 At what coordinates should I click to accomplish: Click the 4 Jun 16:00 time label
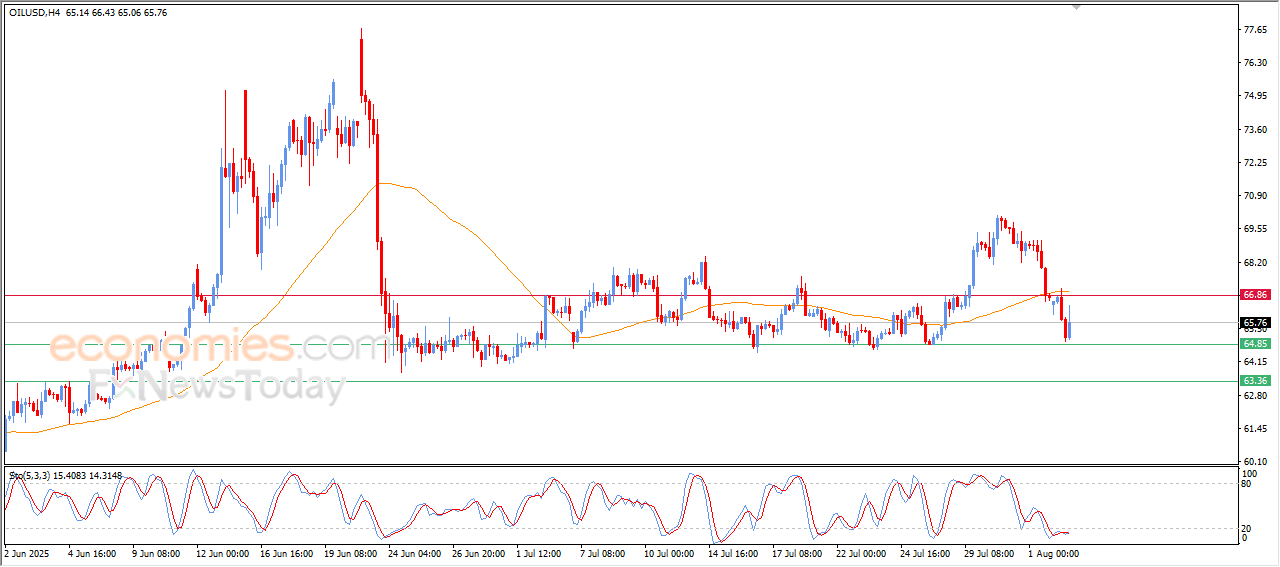click(92, 553)
